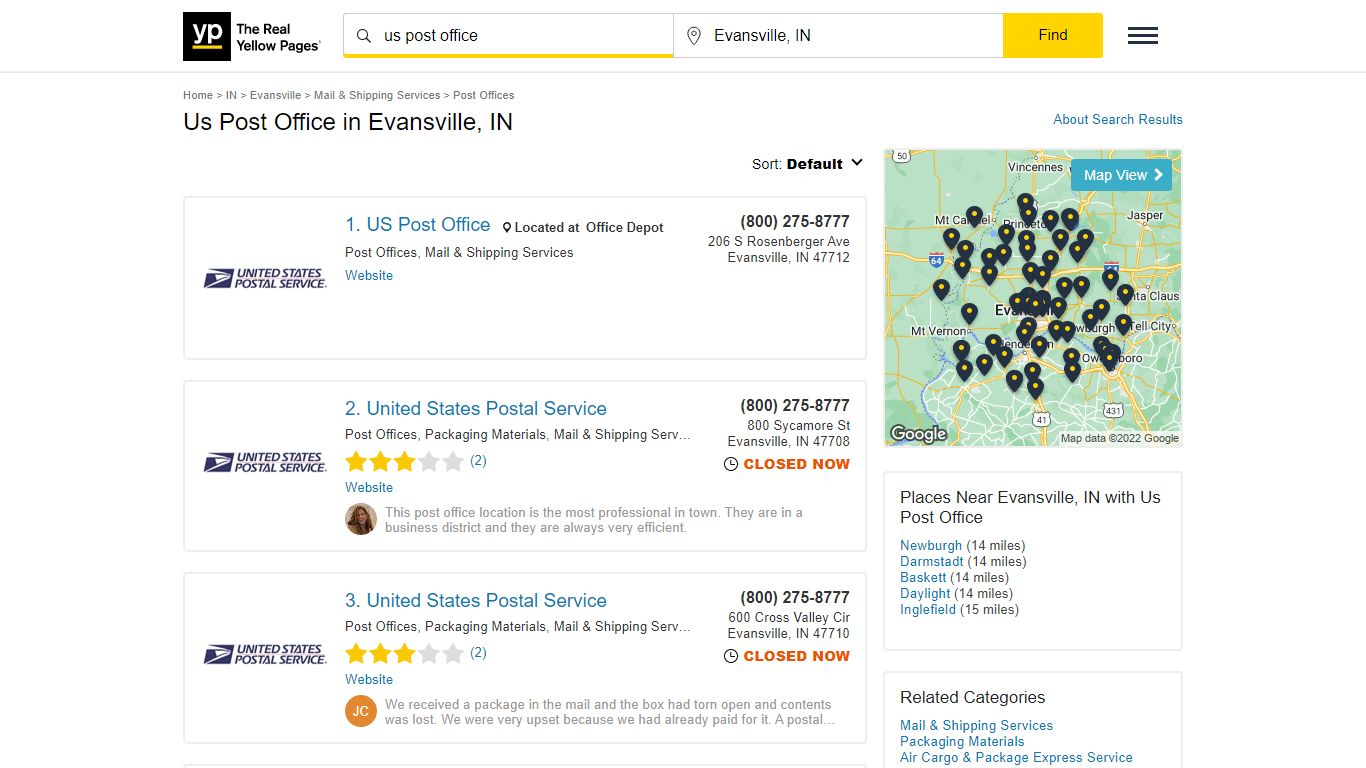Visit Website link for 600 Cross Valley Cir listing

(x=369, y=679)
